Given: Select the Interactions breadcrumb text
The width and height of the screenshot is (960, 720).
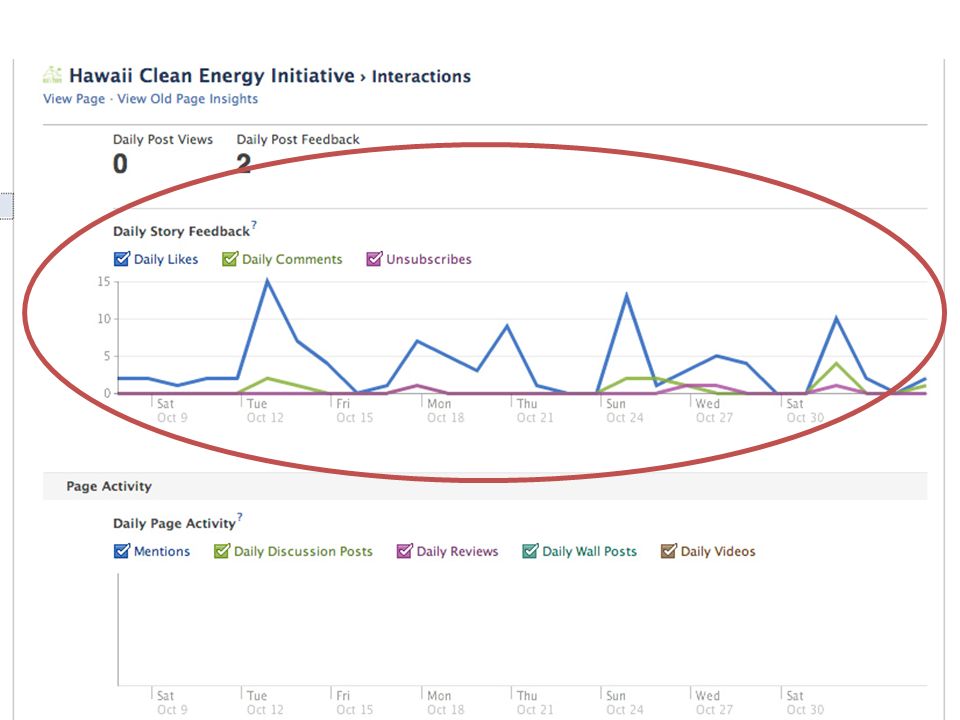Looking at the screenshot, I should pos(421,77).
